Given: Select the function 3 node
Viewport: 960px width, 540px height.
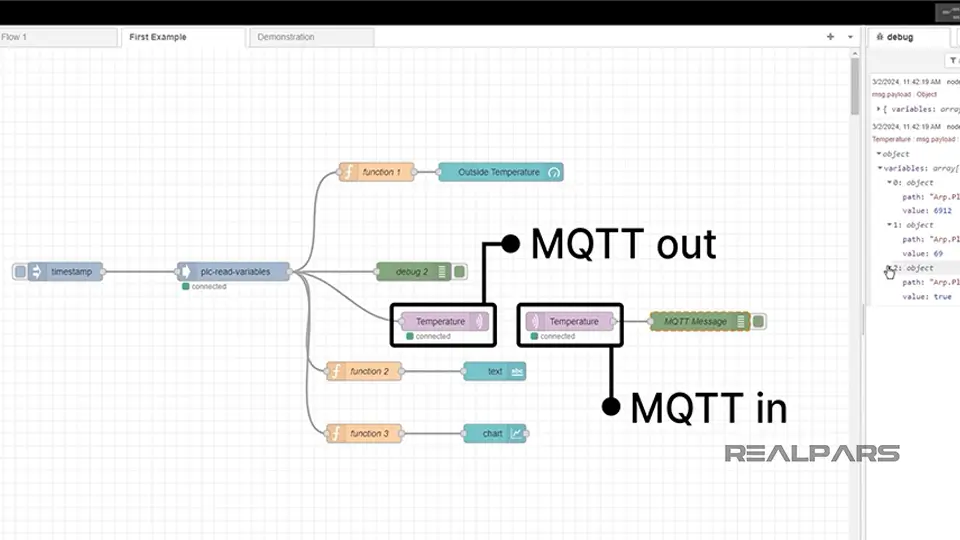Looking at the screenshot, I should coord(364,433).
